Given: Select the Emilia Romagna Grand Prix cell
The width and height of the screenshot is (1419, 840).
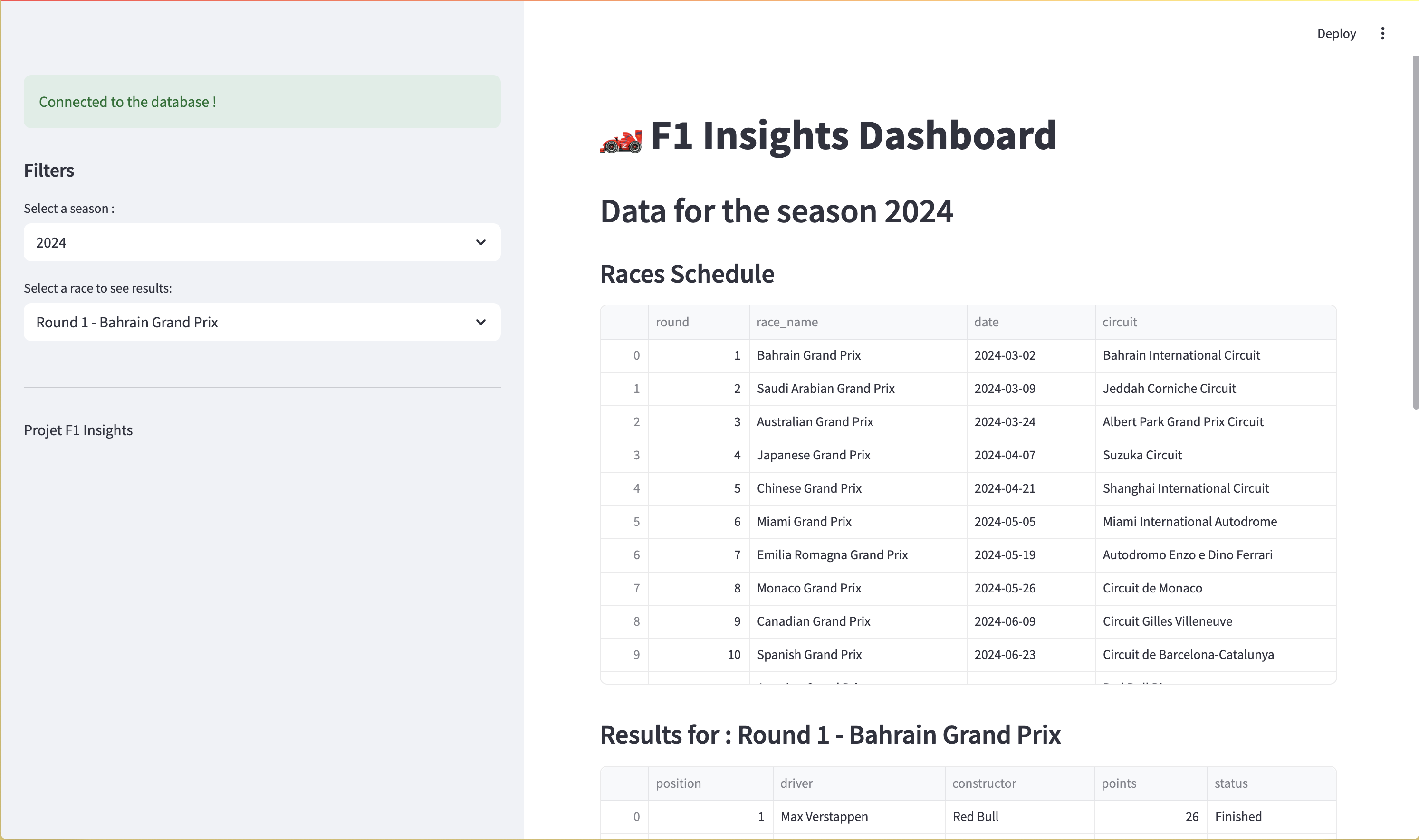Looking at the screenshot, I should click(x=858, y=555).
